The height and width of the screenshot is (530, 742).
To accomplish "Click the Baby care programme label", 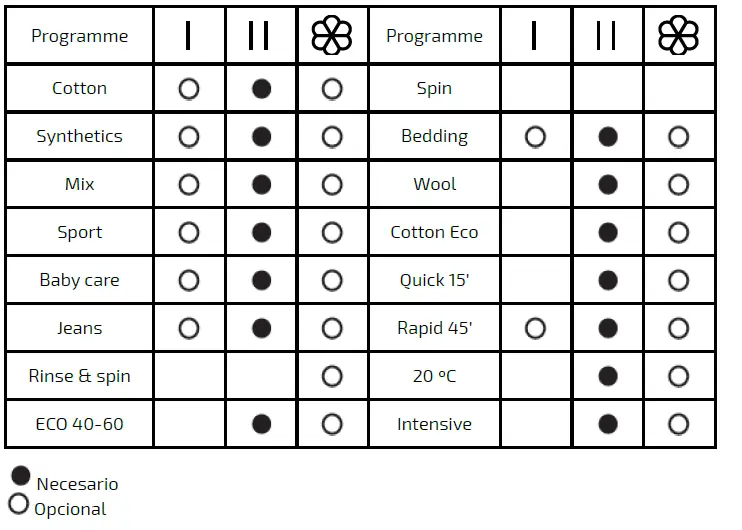I will tap(80, 280).
